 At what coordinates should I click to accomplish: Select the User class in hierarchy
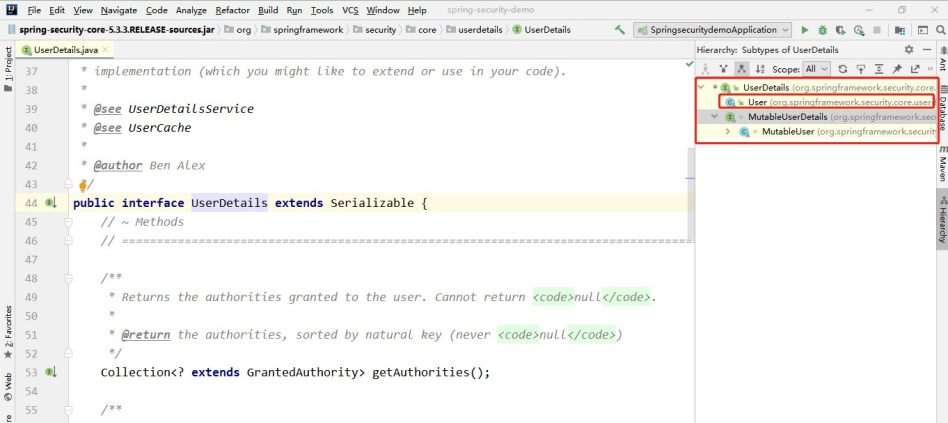757,102
